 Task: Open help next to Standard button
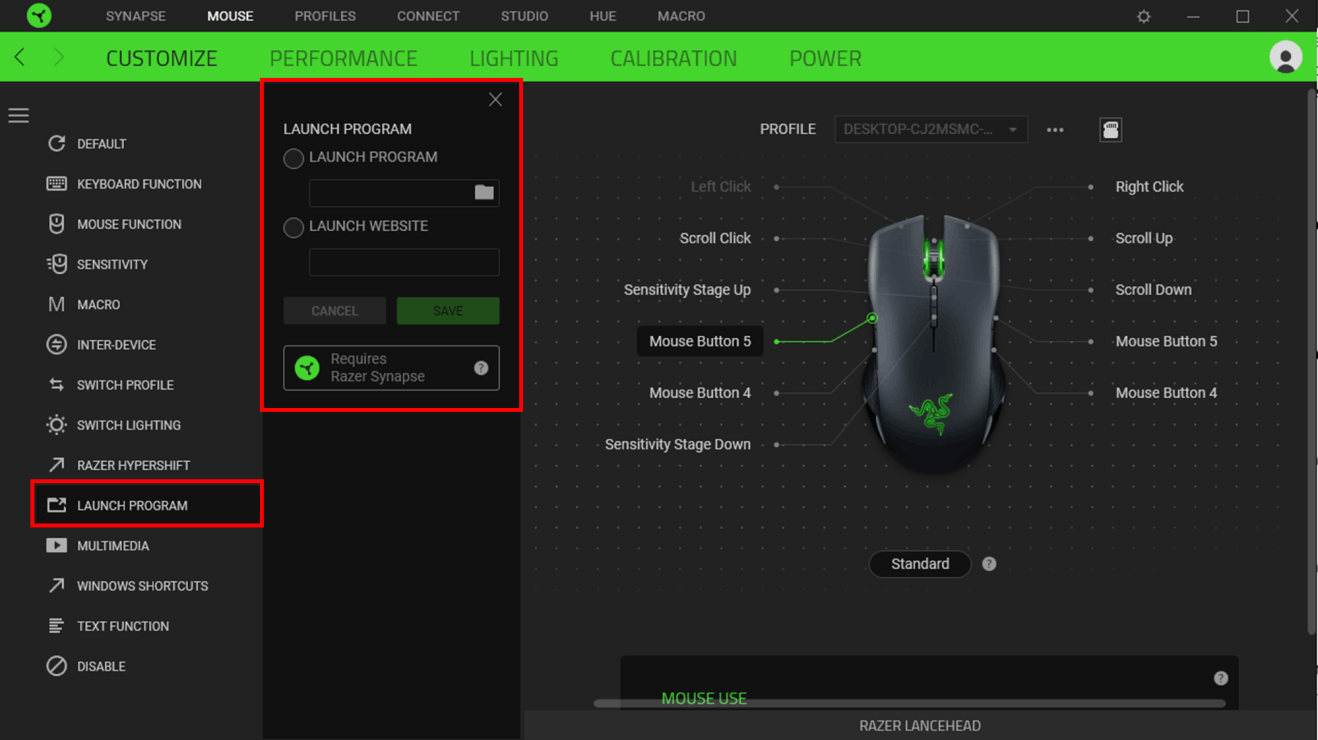tap(989, 564)
